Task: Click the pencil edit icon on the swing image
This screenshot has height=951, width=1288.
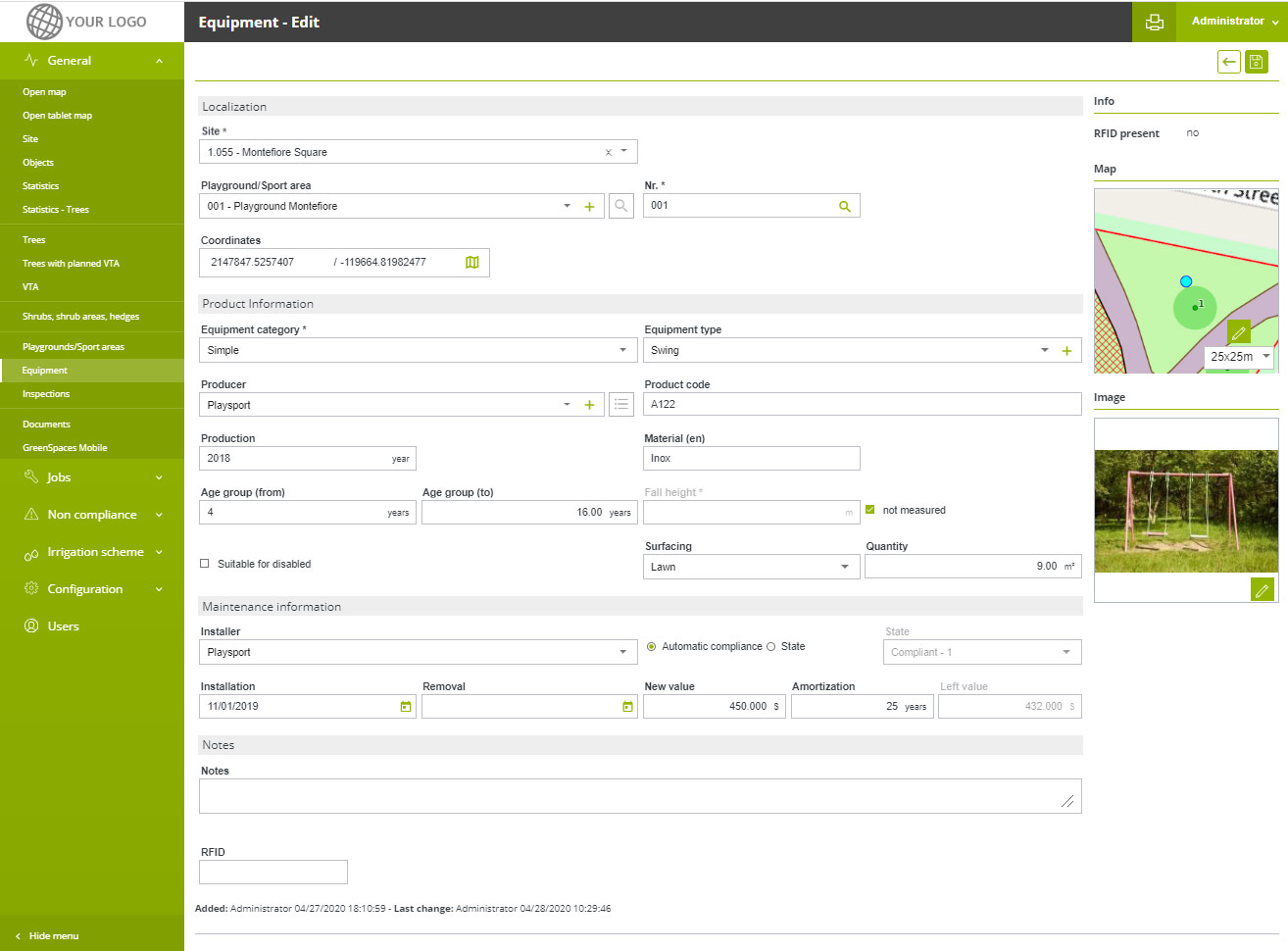Action: coord(1262,590)
